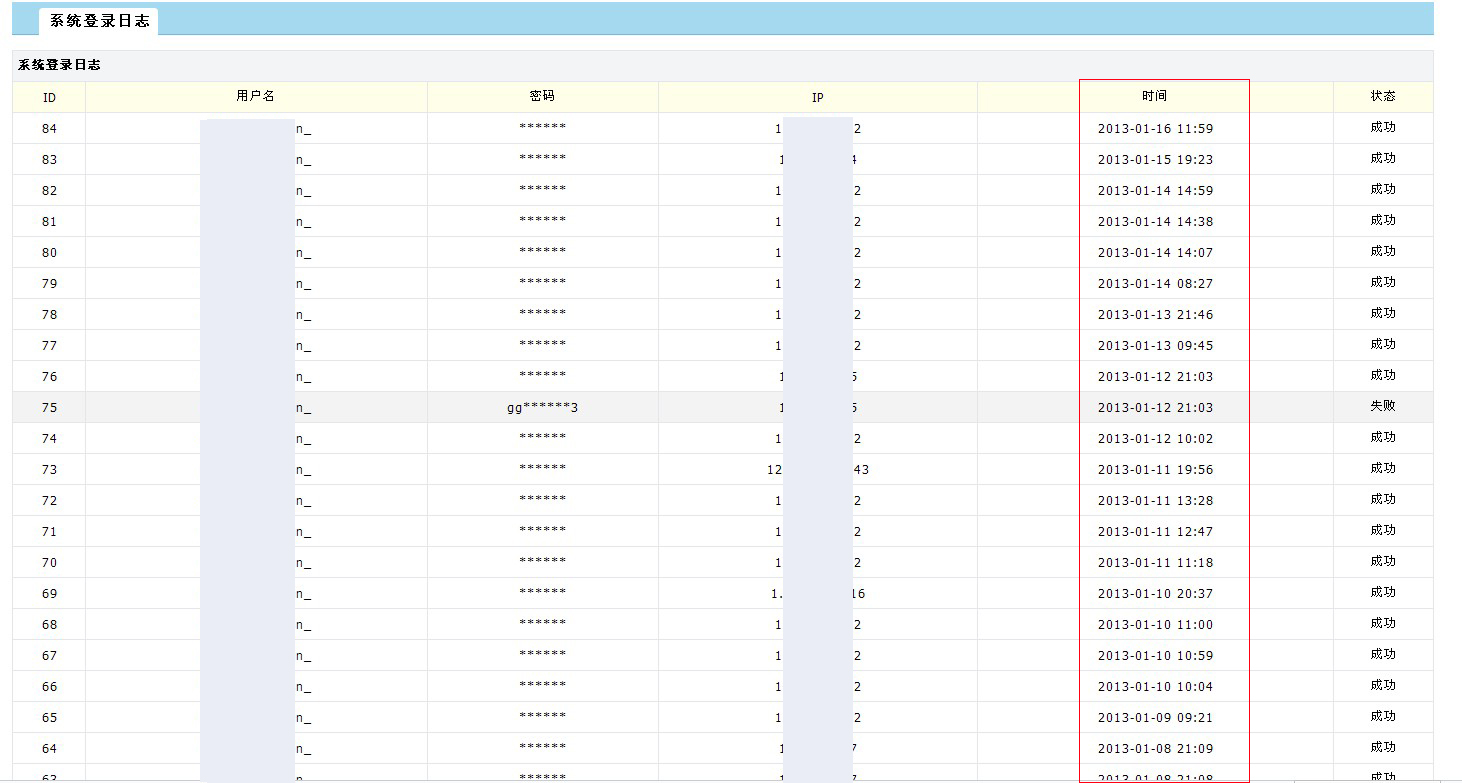Click the timestamp 2013-01-16 11:59
1462x783 pixels.
tap(1154, 128)
